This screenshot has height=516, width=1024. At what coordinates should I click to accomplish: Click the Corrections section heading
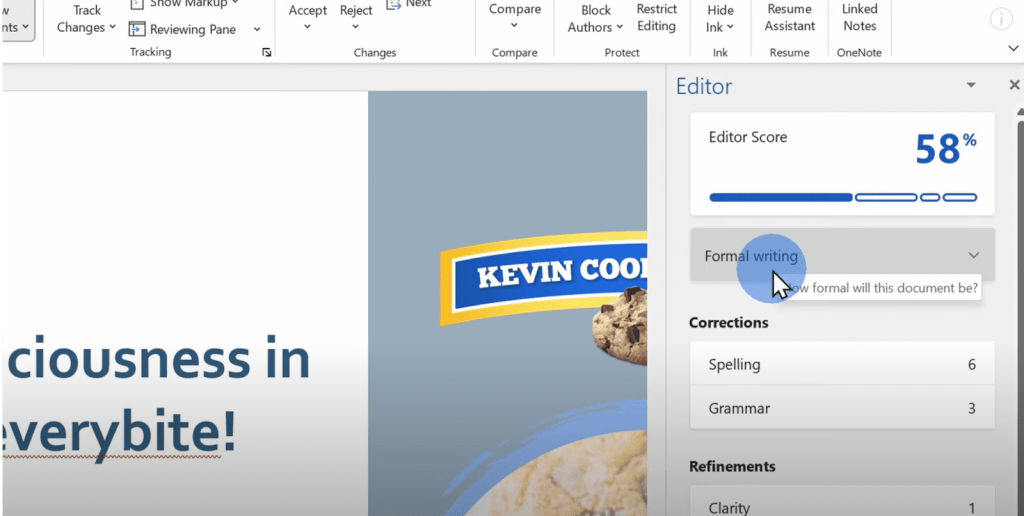[x=728, y=323]
